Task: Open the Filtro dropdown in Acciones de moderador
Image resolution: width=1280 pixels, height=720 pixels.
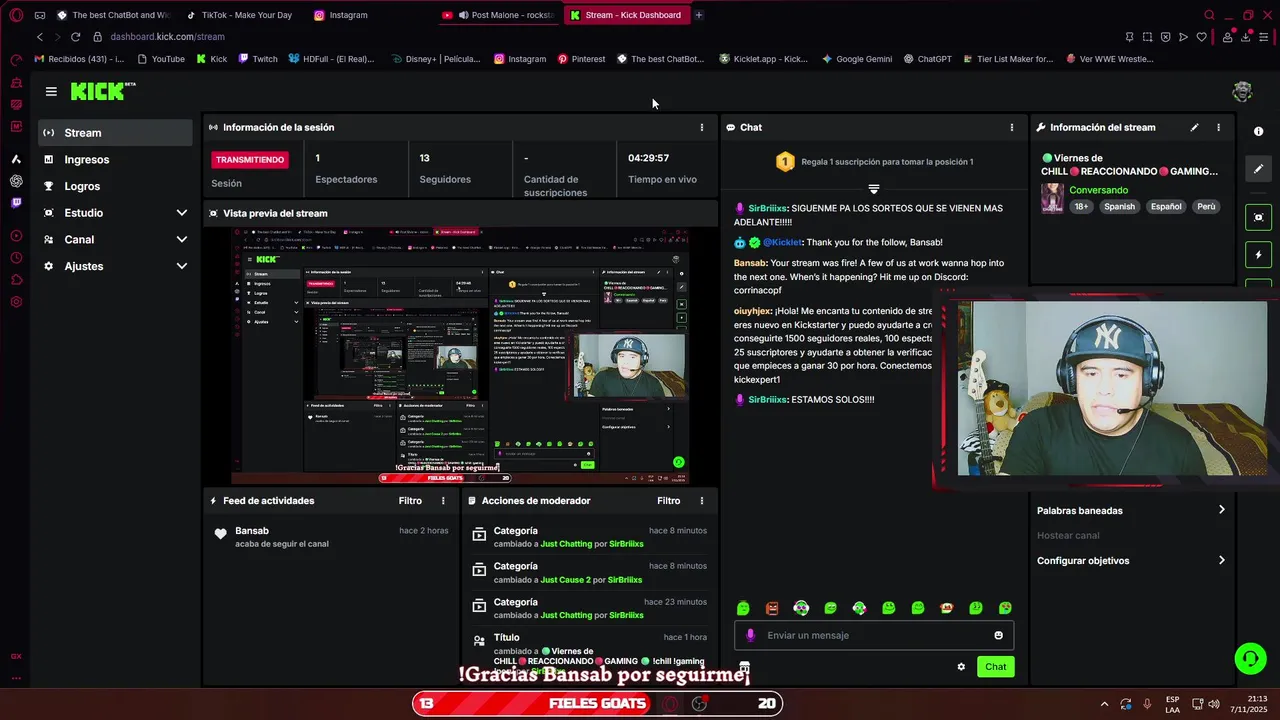Action: click(x=668, y=501)
